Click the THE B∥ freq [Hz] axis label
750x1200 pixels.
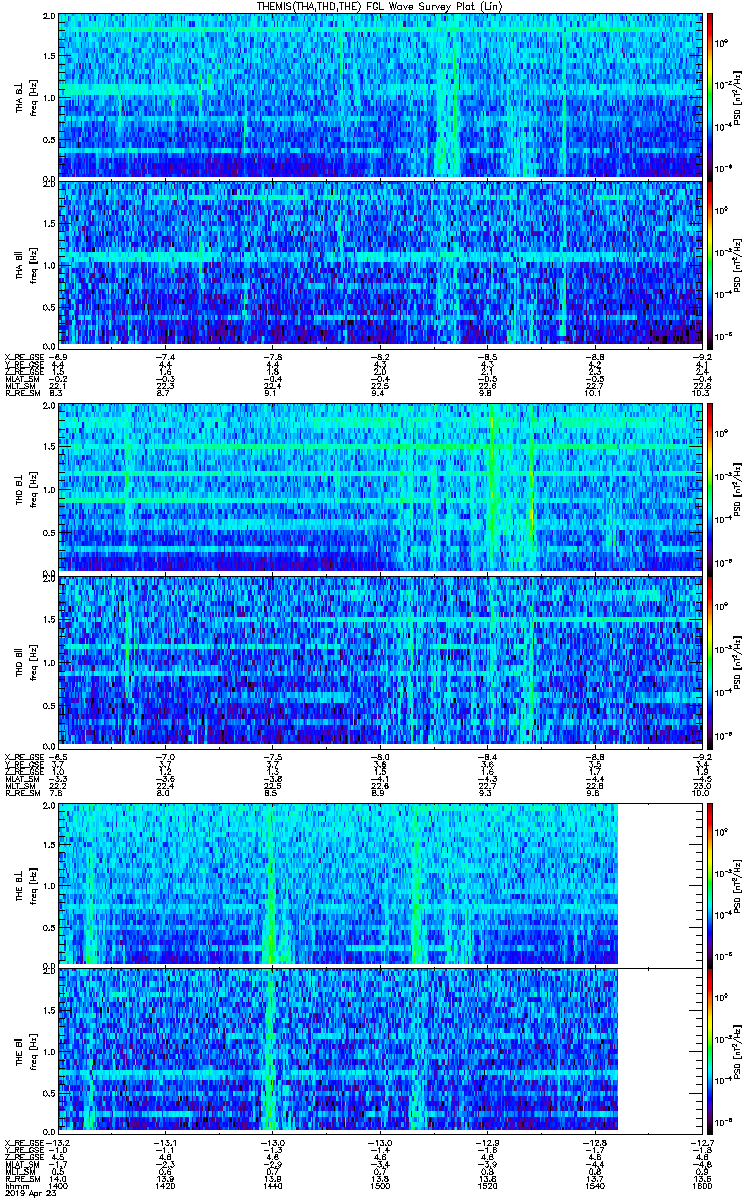32,1050
